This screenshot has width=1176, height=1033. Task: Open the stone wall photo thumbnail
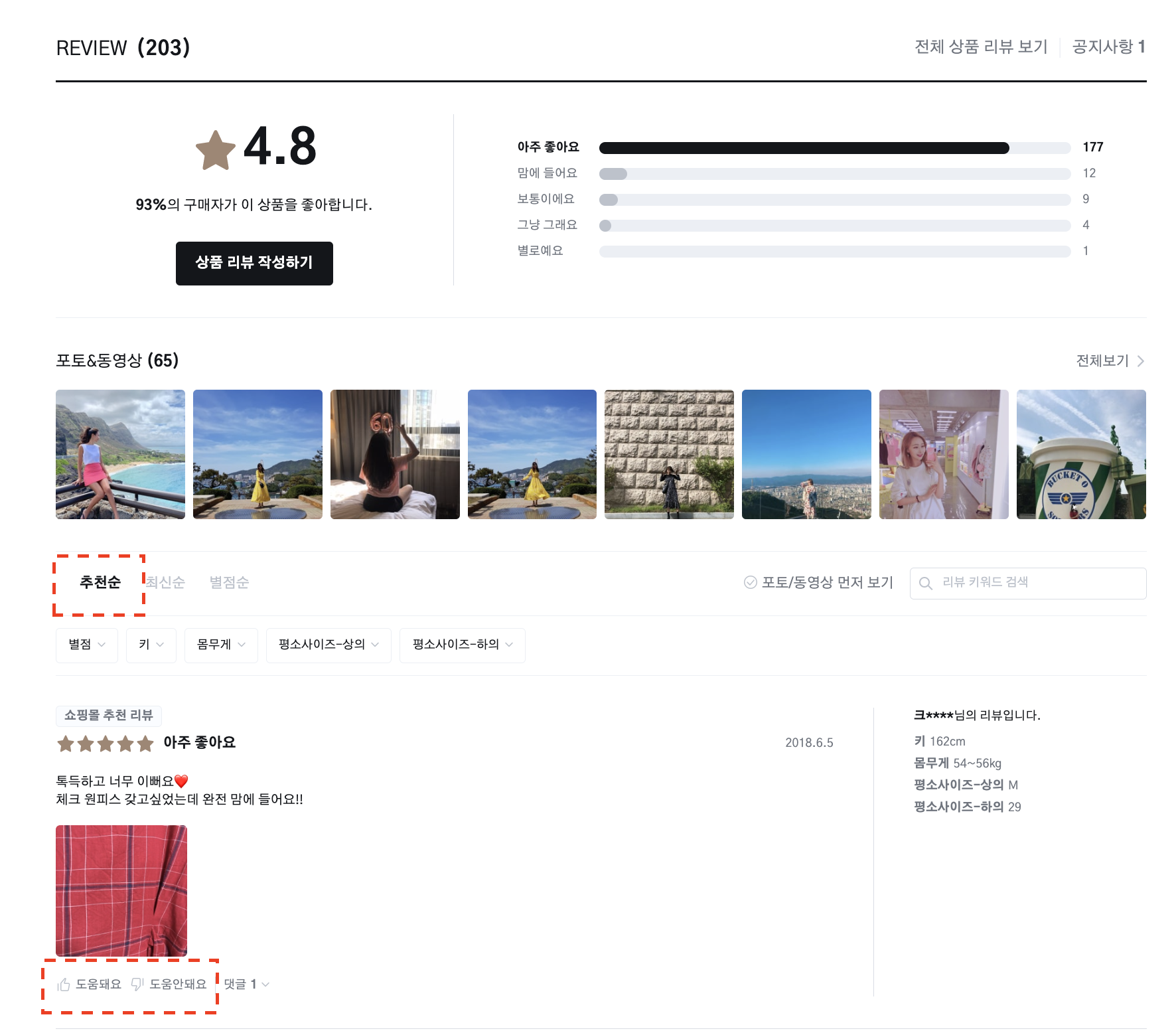coord(669,455)
